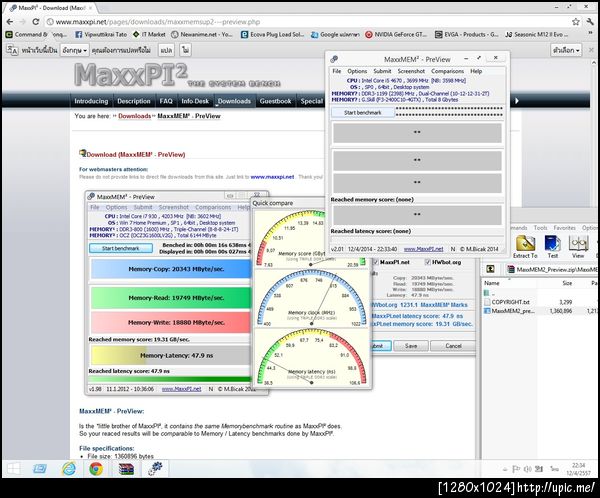Open Chrome wrench settings menu
Image resolution: width=600 pixels, height=498 pixels.
tap(590, 22)
